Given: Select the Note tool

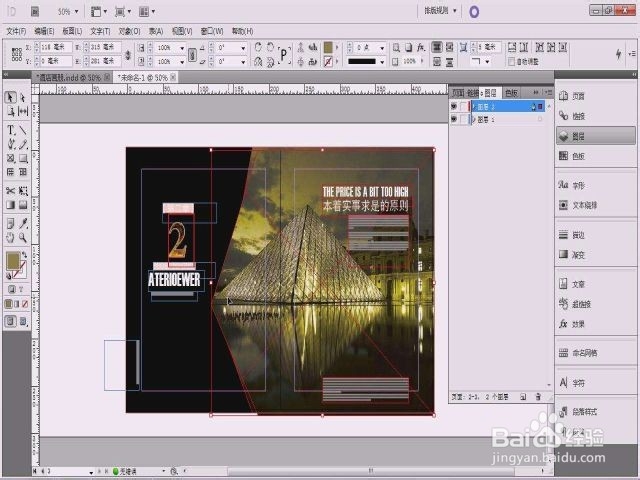Looking at the screenshot, I should click(x=11, y=223).
